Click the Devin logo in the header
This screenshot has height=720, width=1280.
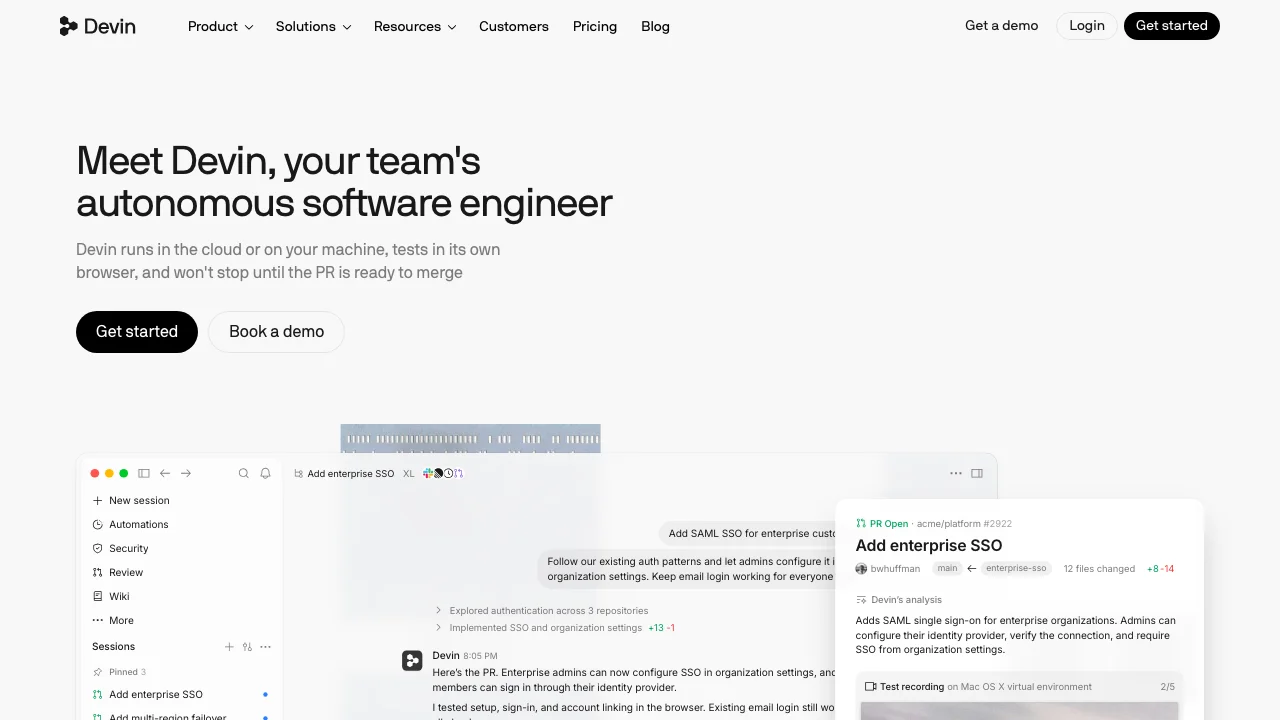(x=97, y=26)
